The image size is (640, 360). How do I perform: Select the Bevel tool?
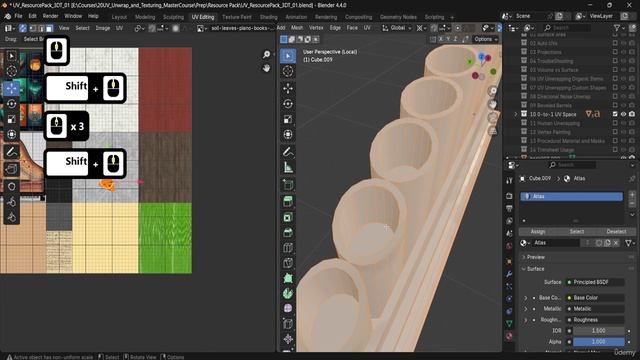click(x=288, y=232)
